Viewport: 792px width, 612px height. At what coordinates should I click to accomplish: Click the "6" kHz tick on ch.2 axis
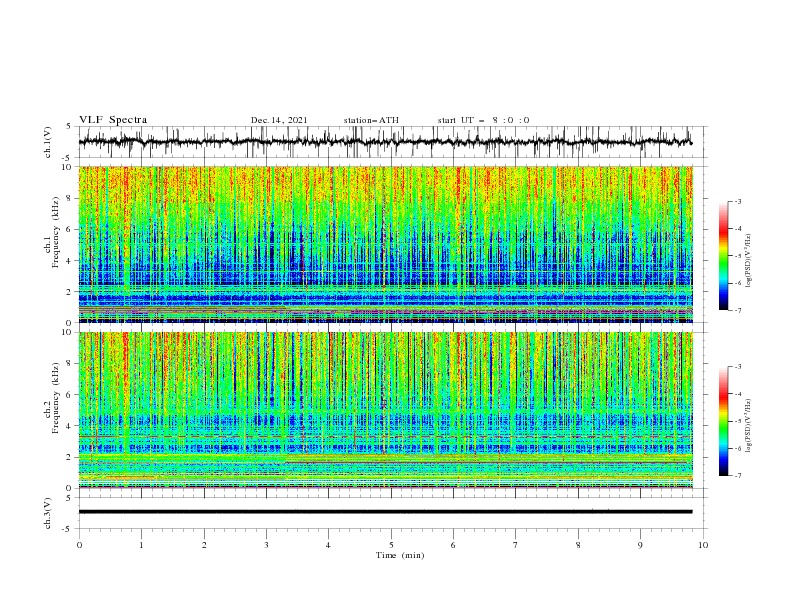[x=71, y=395]
